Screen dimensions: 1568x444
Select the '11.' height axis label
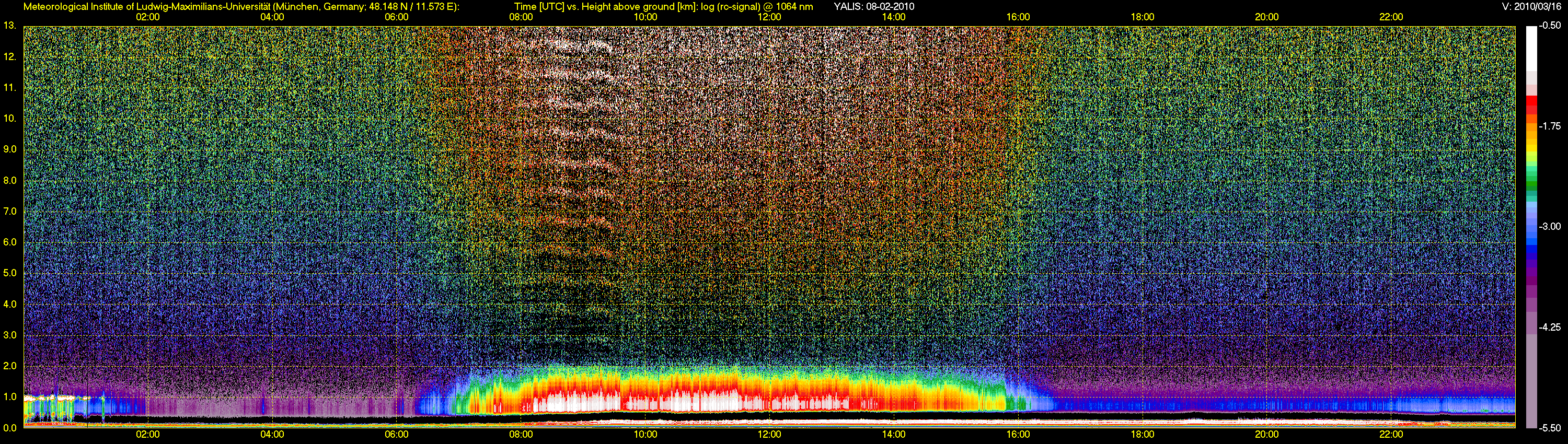point(9,88)
